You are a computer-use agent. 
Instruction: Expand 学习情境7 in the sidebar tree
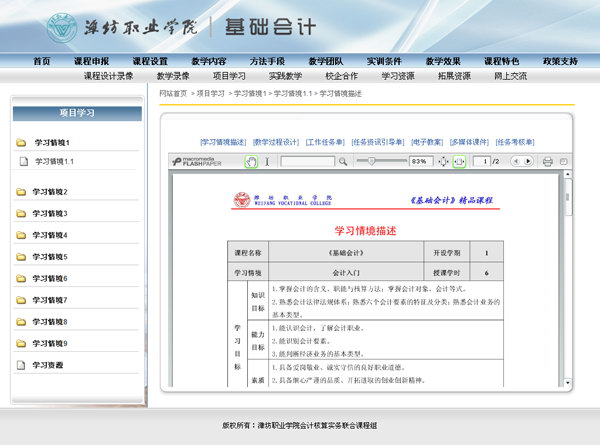pos(50,300)
